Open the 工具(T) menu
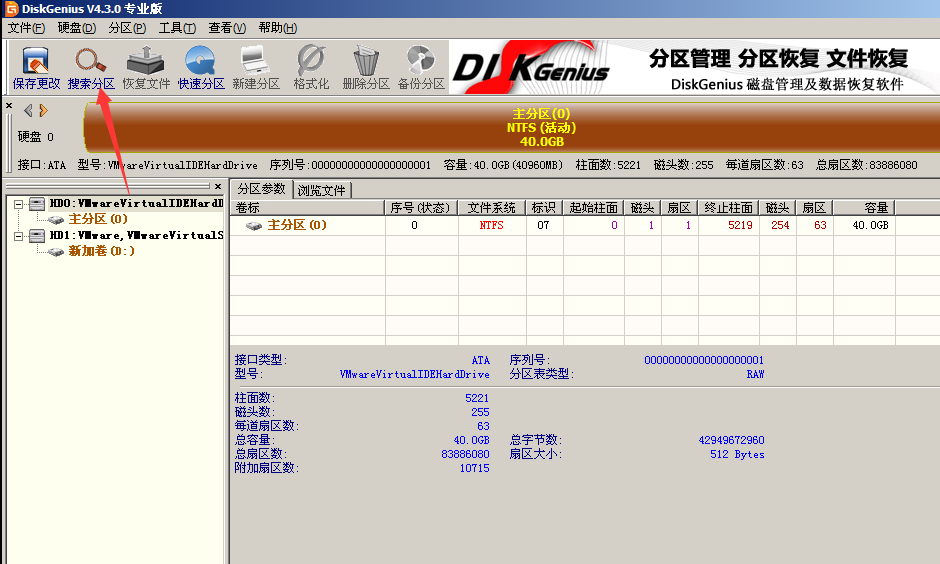The height and width of the screenshot is (564, 940). point(178,28)
